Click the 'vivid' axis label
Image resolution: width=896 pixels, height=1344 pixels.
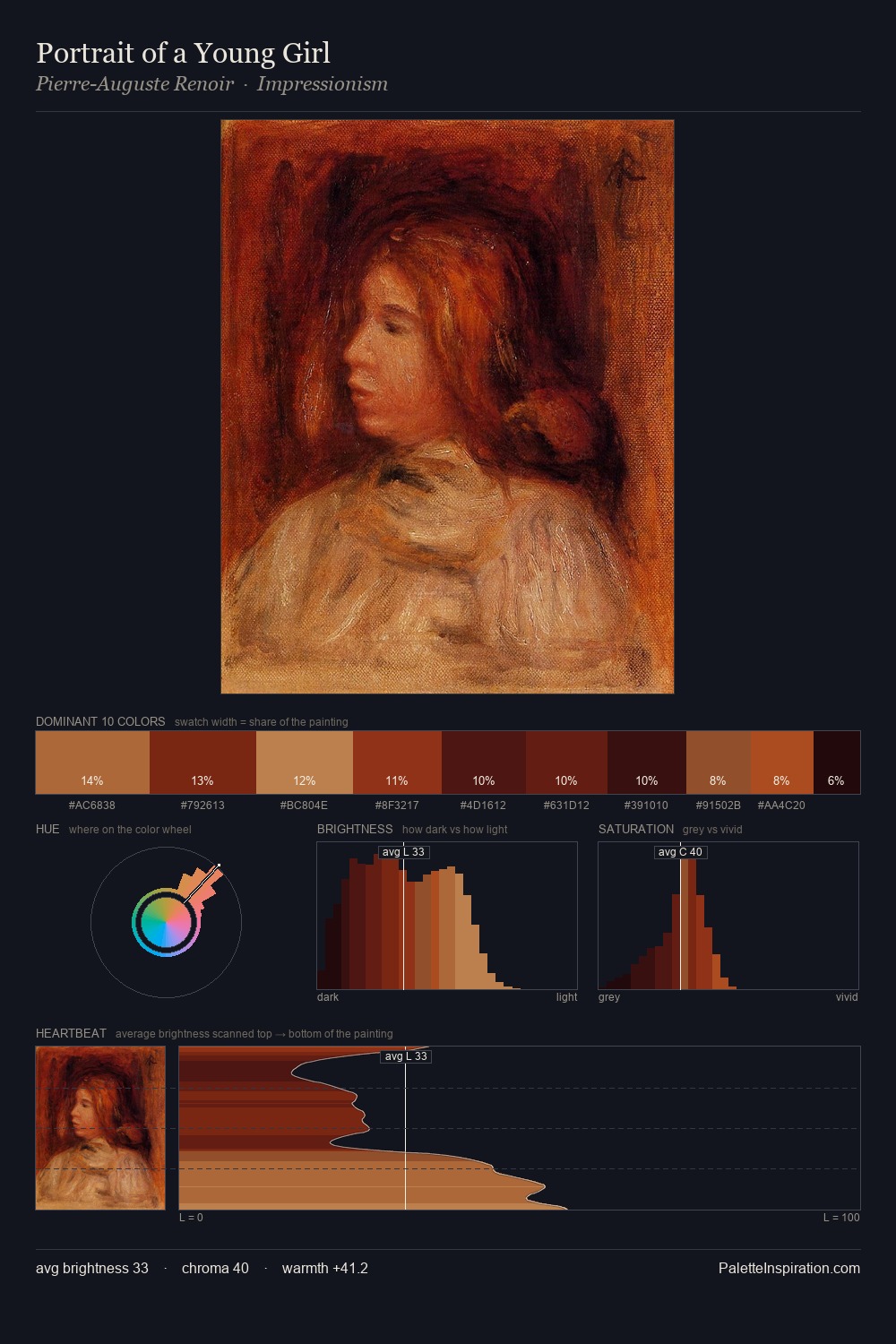[847, 996]
